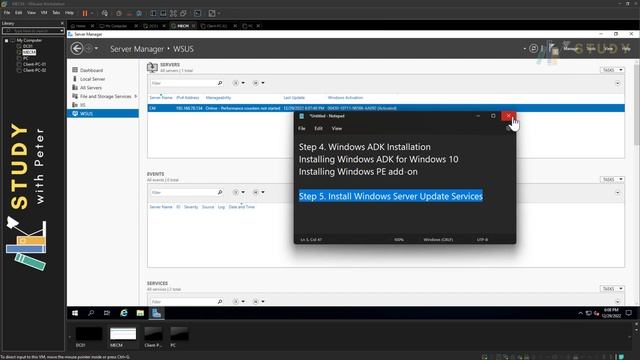Click the search icon in Events filter
The height and width of the screenshot is (360, 640).
[220, 192]
